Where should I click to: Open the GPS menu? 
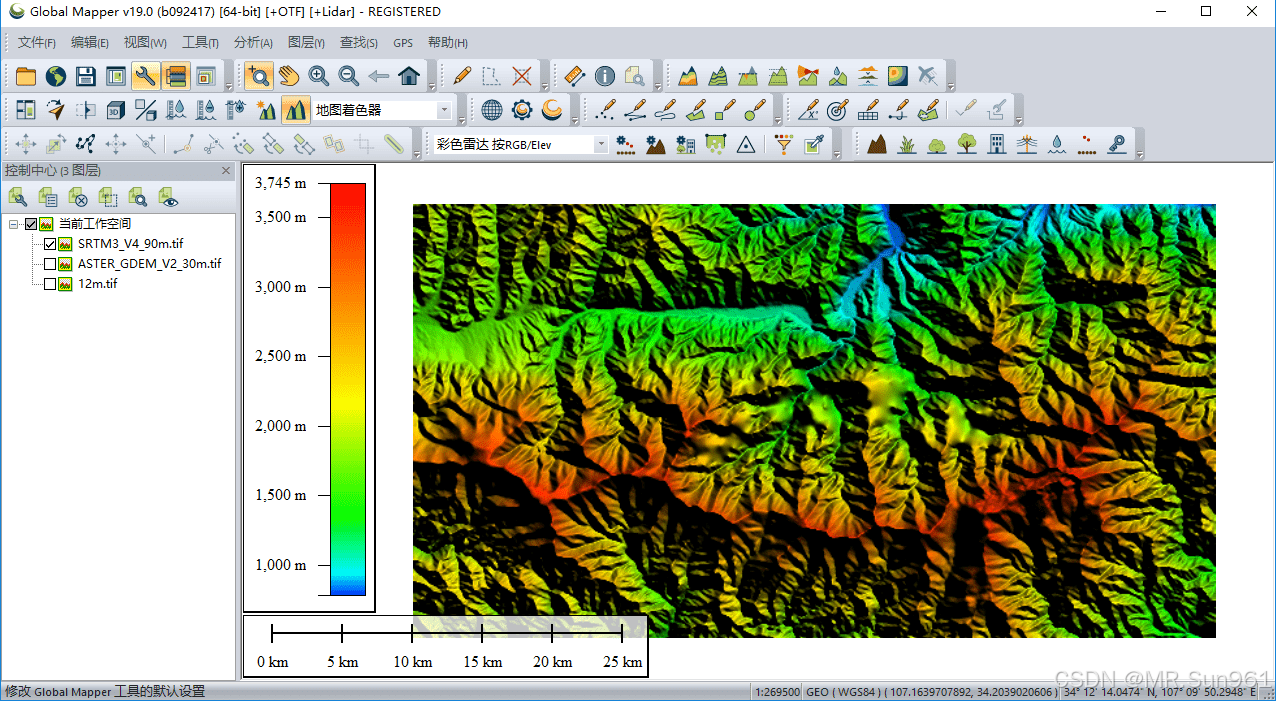coord(403,43)
